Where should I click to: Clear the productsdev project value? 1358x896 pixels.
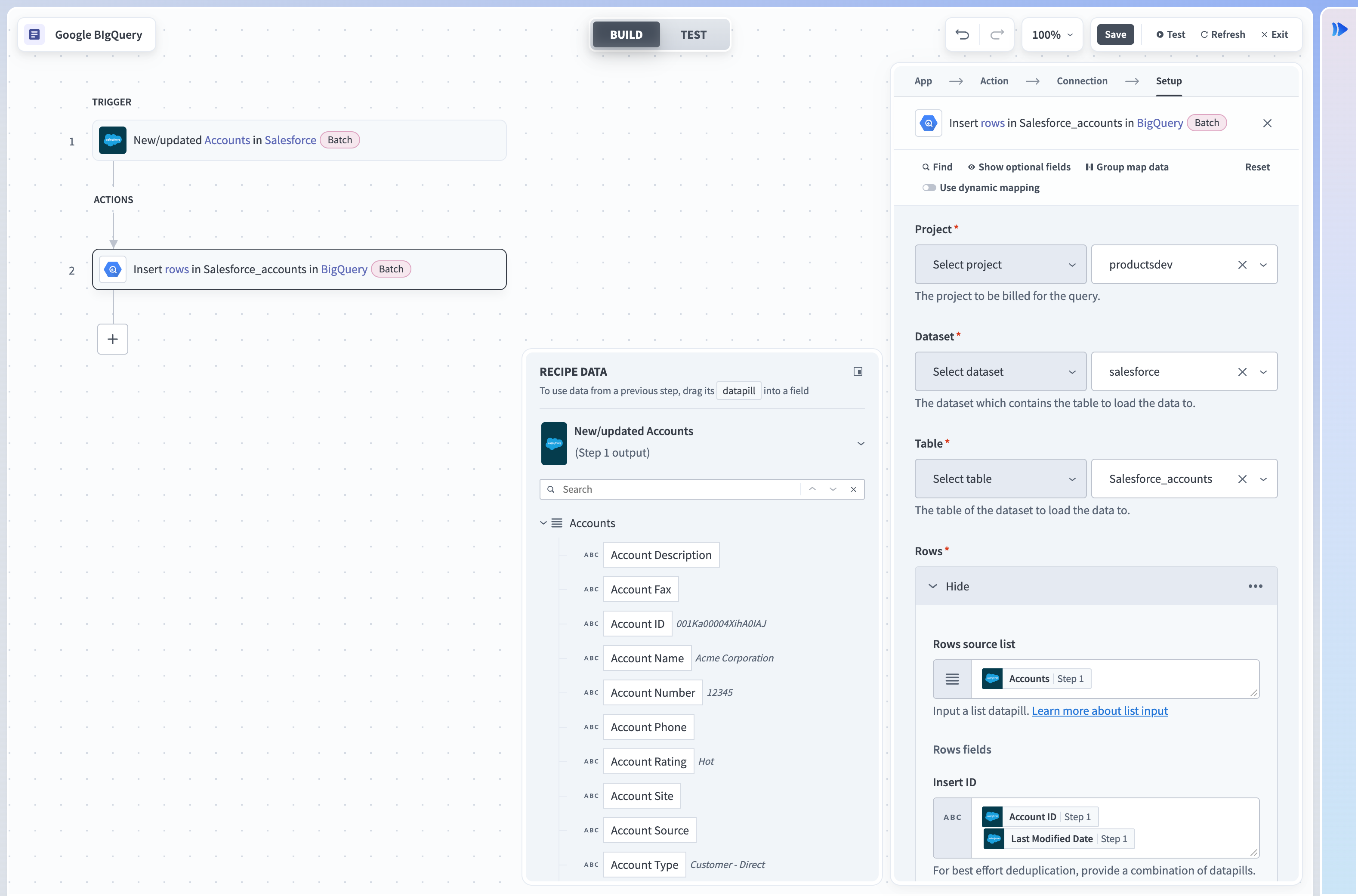point(1242,265)
